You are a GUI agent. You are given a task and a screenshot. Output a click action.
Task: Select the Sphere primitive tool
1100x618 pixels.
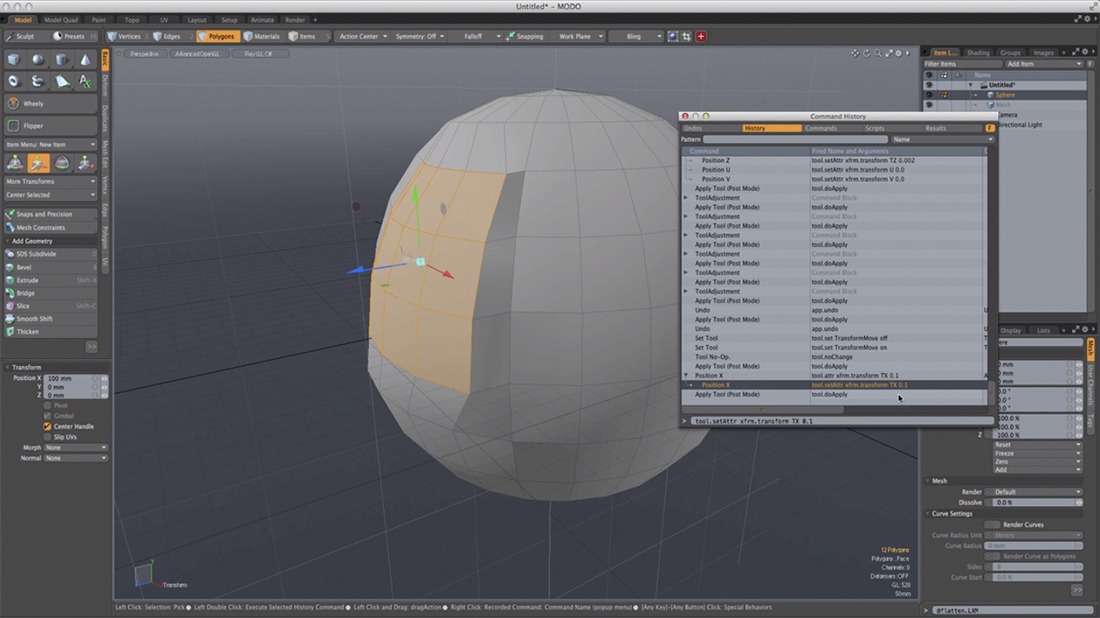pyautogui.click(x=38, y=60)
